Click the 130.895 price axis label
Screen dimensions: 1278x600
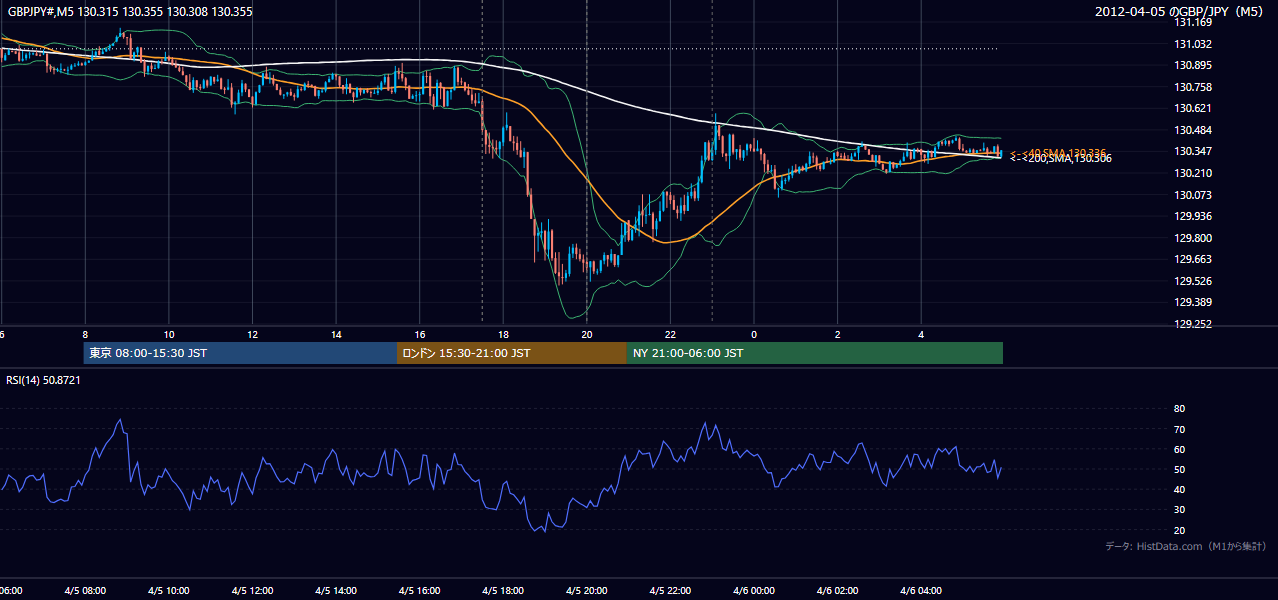[1194, 66]
